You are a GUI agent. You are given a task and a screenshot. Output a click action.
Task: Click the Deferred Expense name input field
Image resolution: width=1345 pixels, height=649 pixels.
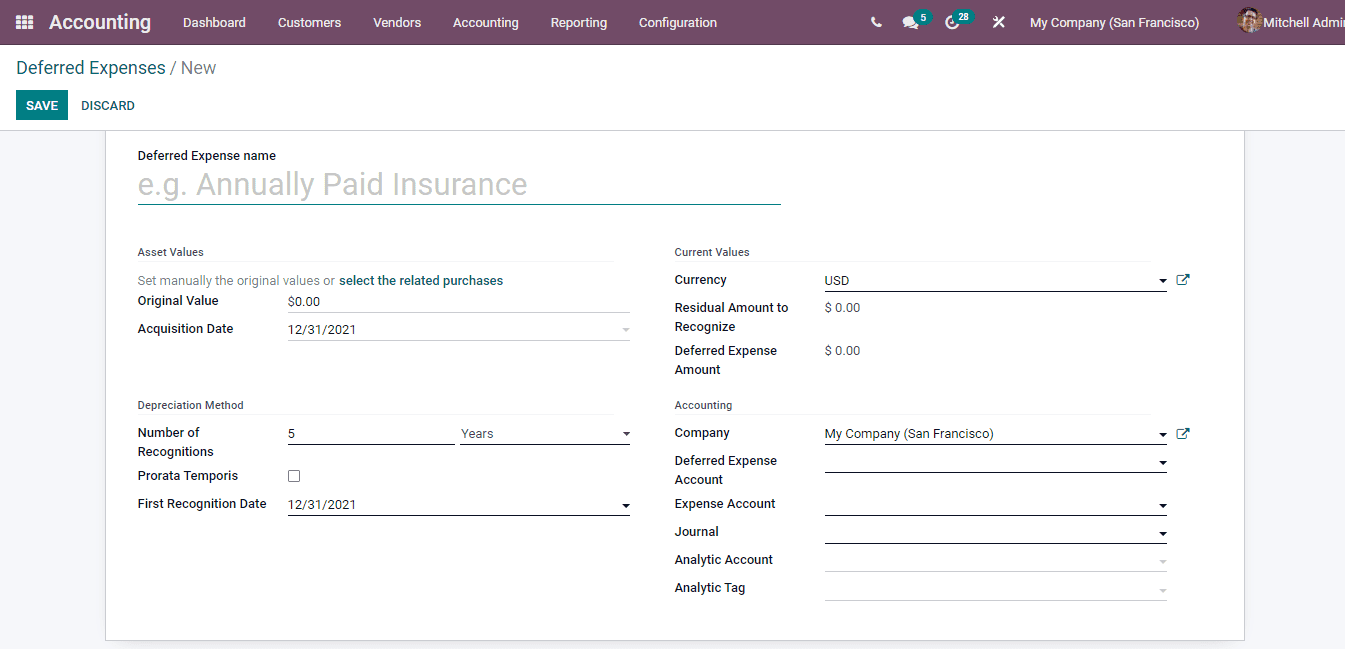point(458,184)
